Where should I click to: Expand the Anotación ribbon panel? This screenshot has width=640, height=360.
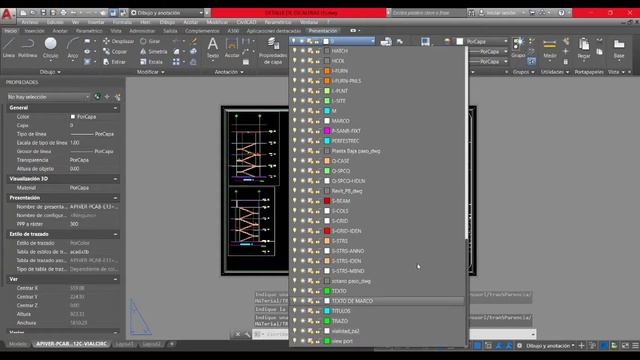tap(229, 72)
